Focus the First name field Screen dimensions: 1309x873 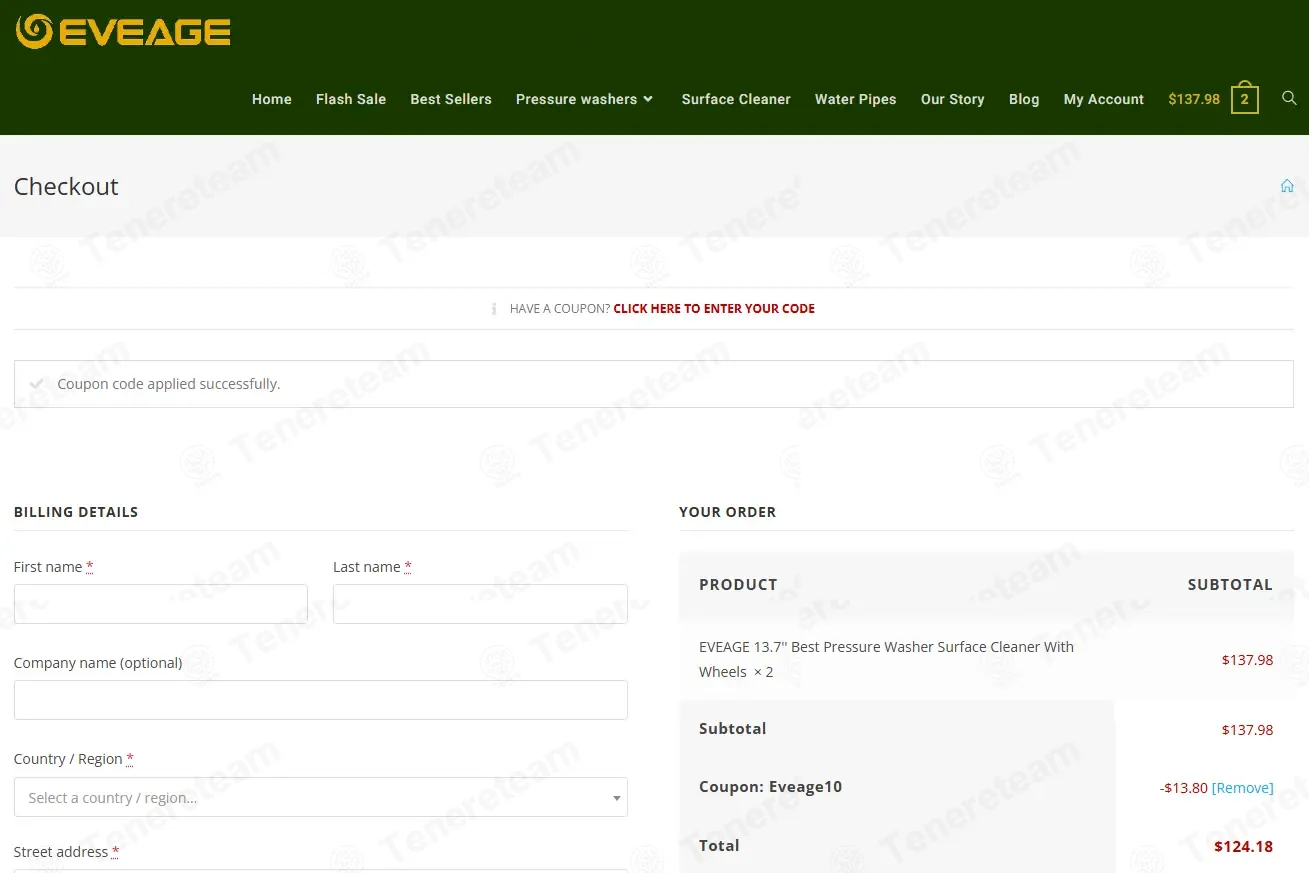161,604
